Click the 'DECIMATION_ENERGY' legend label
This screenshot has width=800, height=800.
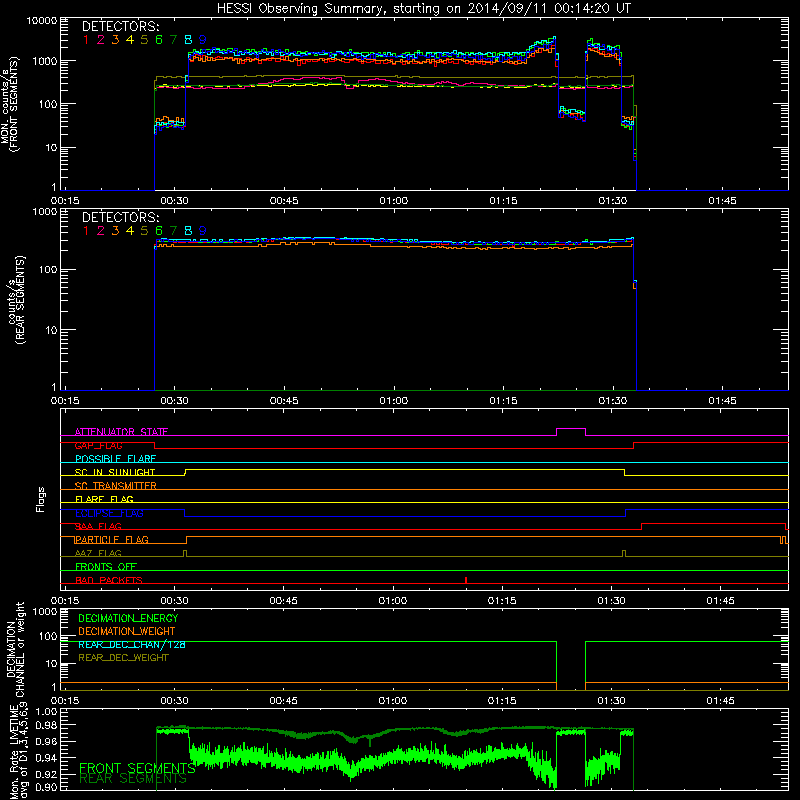click(128, 618)
